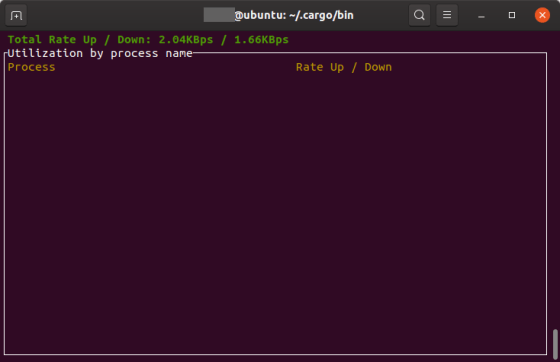This screenshot has height=362, width=560.
Task: Click the blank row directly beneath Process header
Action: point(275,81)
